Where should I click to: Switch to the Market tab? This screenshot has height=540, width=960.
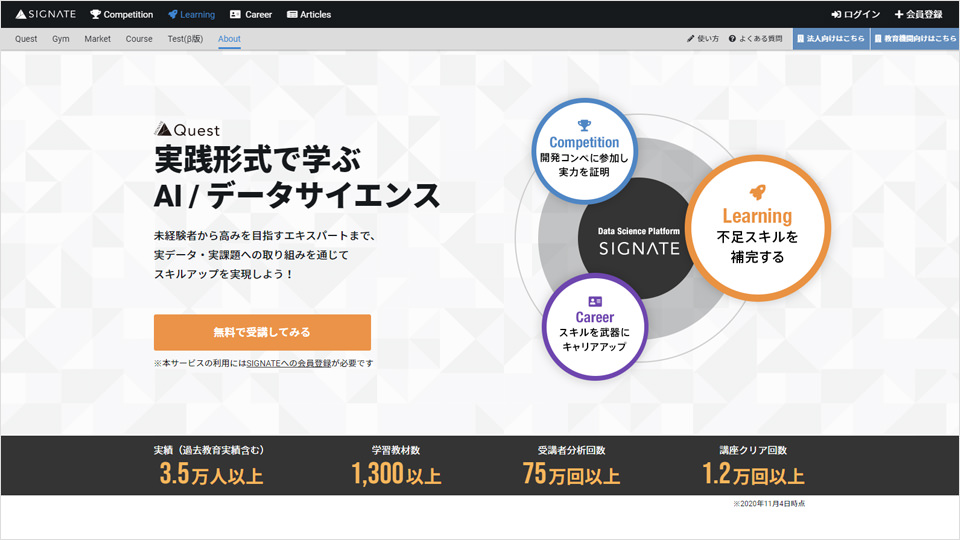click(97, 39)
